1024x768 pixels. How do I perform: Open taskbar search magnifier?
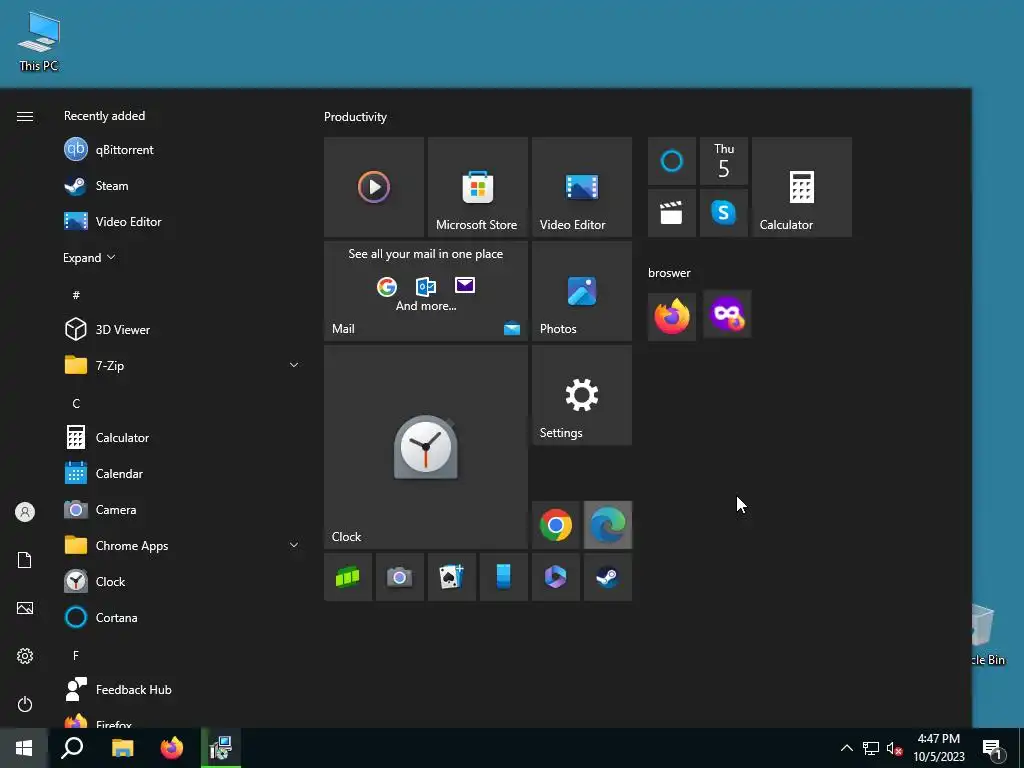pos(72,748)
